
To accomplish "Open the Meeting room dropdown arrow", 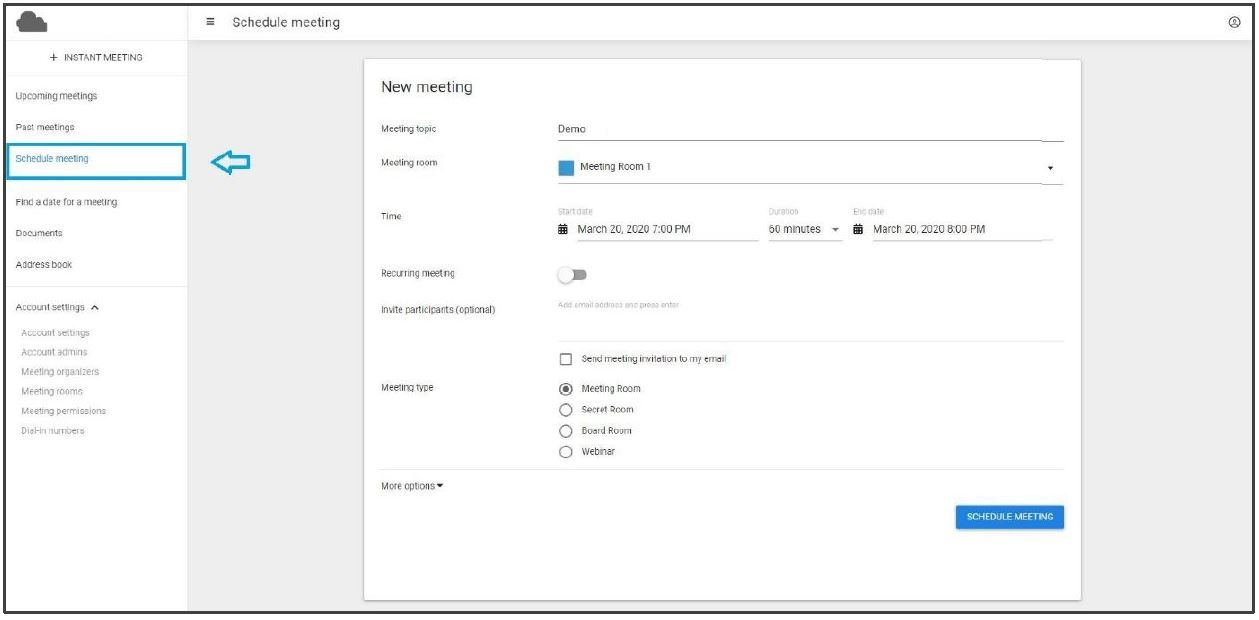I will click(x=1050, y=168).
